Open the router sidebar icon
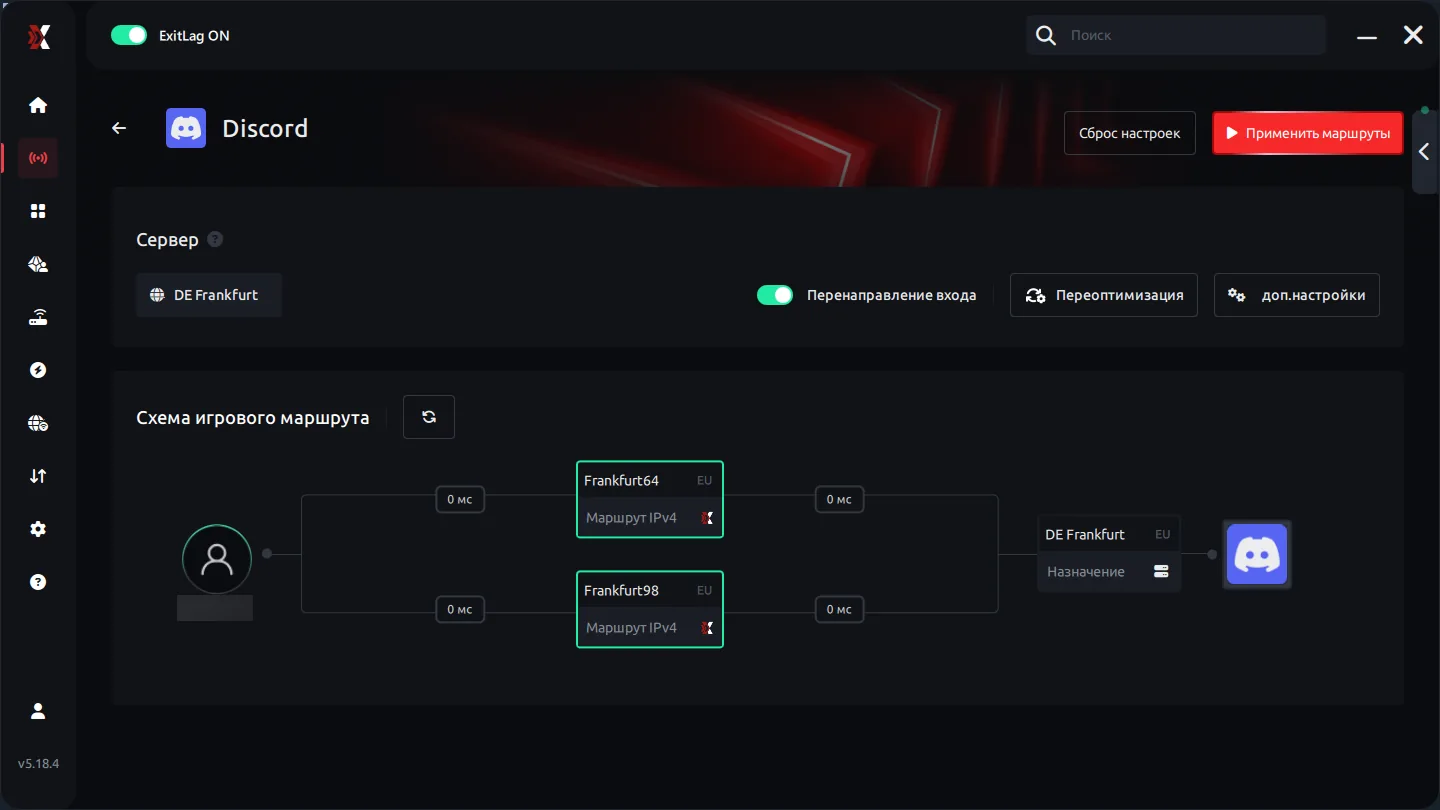Image resolution: width=1440 pixels, height=810 pixels. pyautogui.click(x=38, y=317)
